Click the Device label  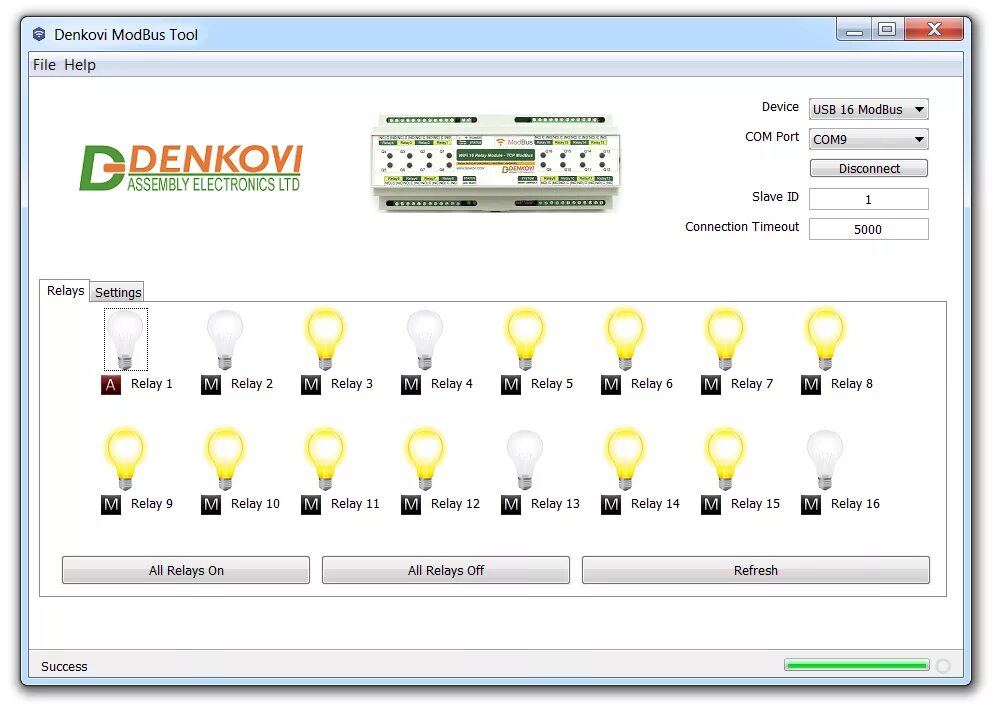point(780,107)
